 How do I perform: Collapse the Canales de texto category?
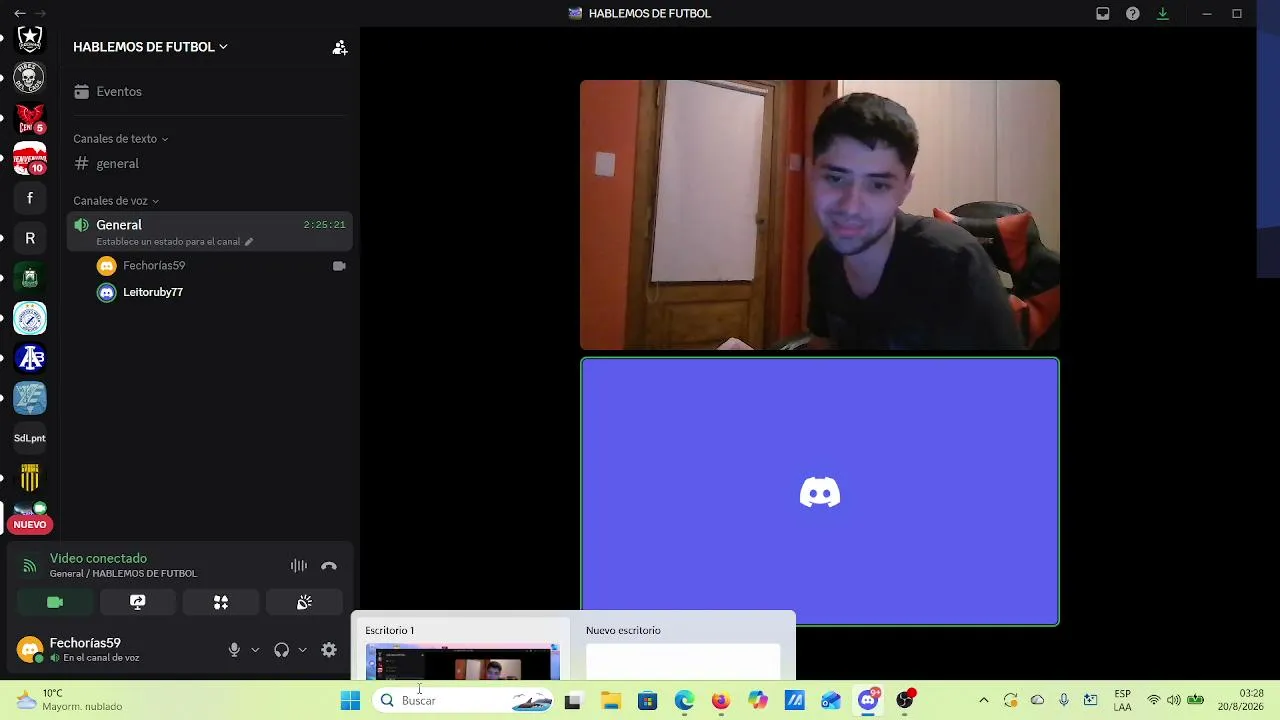pos(120,139)
